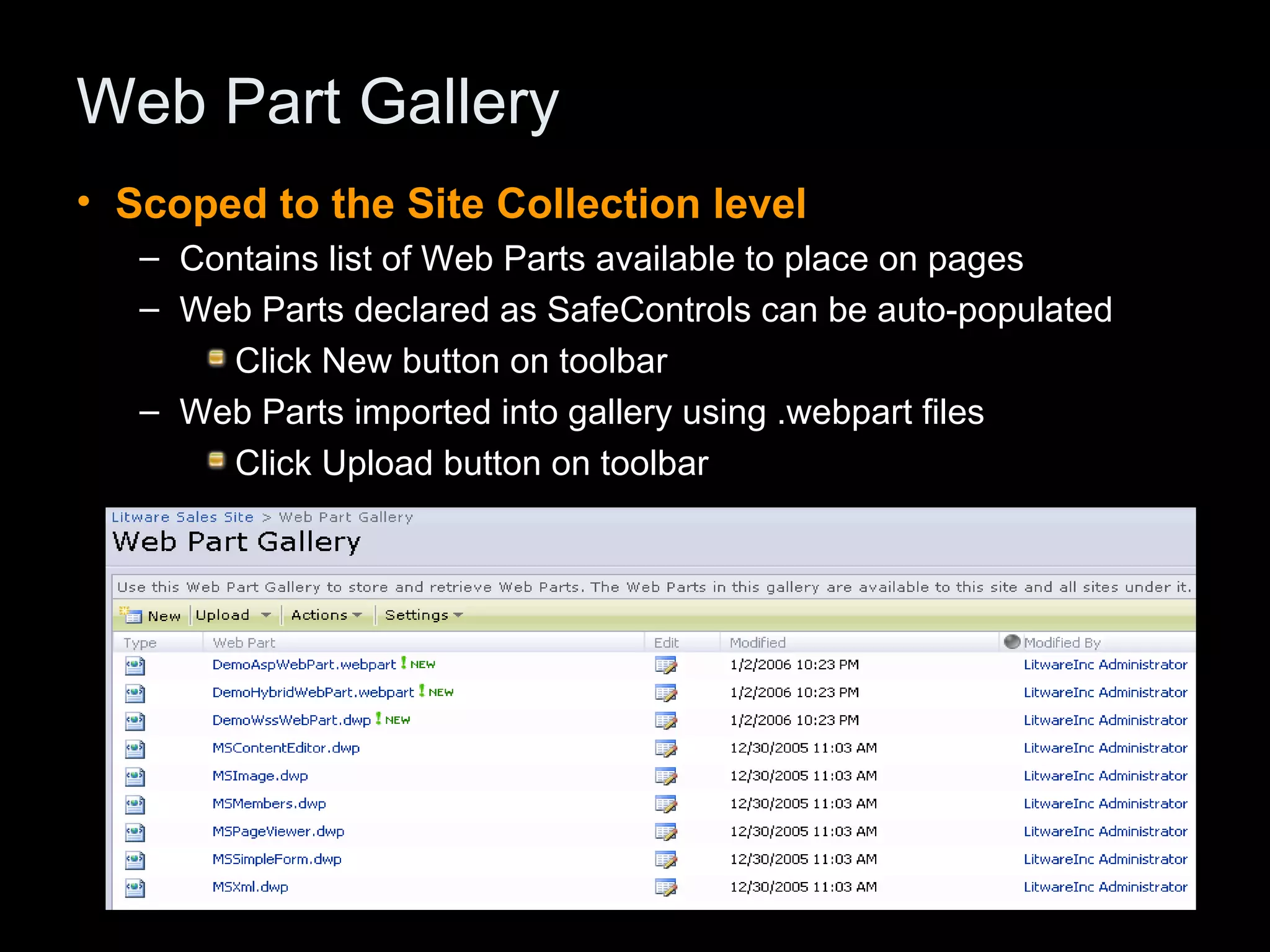This screenshot has width=1270, height=952.
Task: Click edit icon for MSPageViewer.dwp
Action: pyautogui.click(x=666, y=832)
